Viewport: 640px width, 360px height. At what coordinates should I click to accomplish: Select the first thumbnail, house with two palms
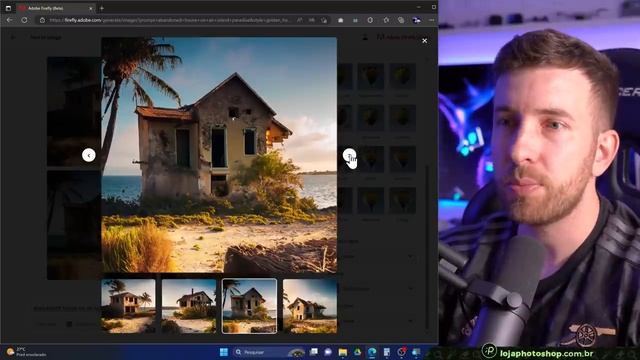[128, 306]
